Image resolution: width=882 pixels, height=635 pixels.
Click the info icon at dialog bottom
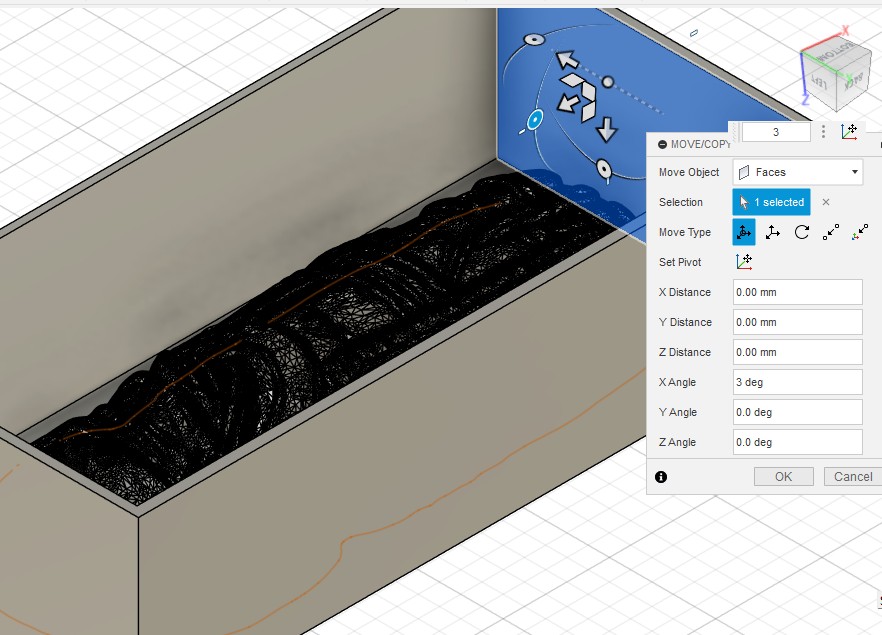tap(661, 477)
